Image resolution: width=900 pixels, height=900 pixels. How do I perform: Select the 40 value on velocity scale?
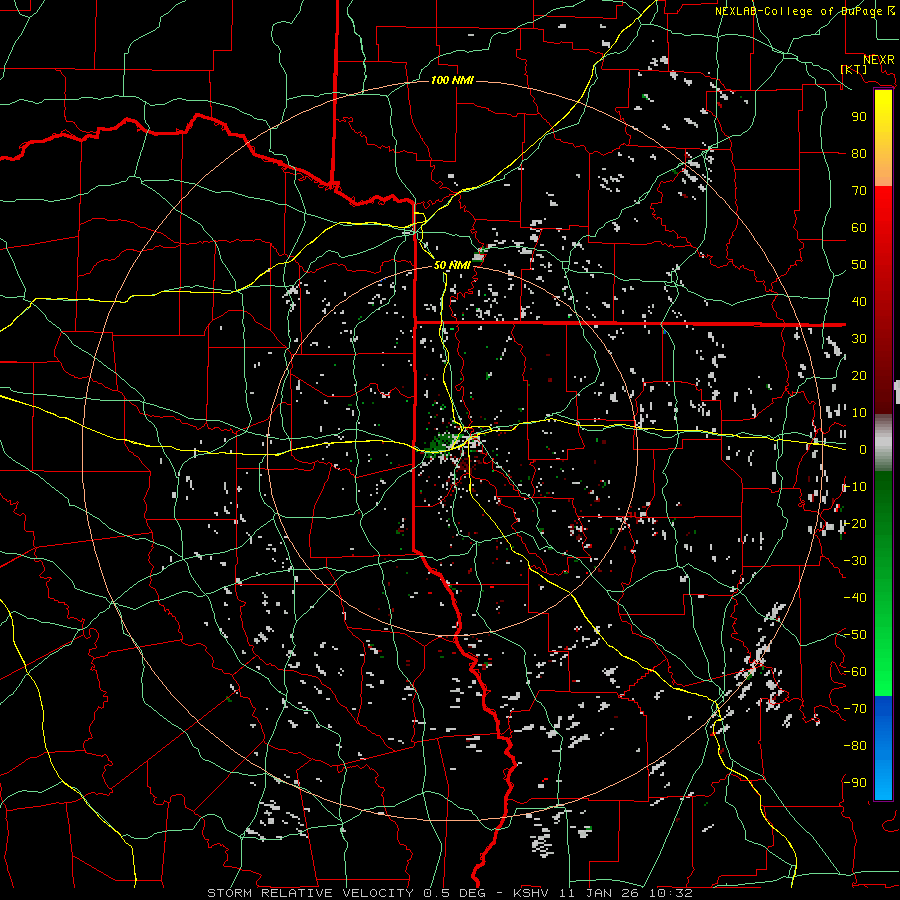859,301
